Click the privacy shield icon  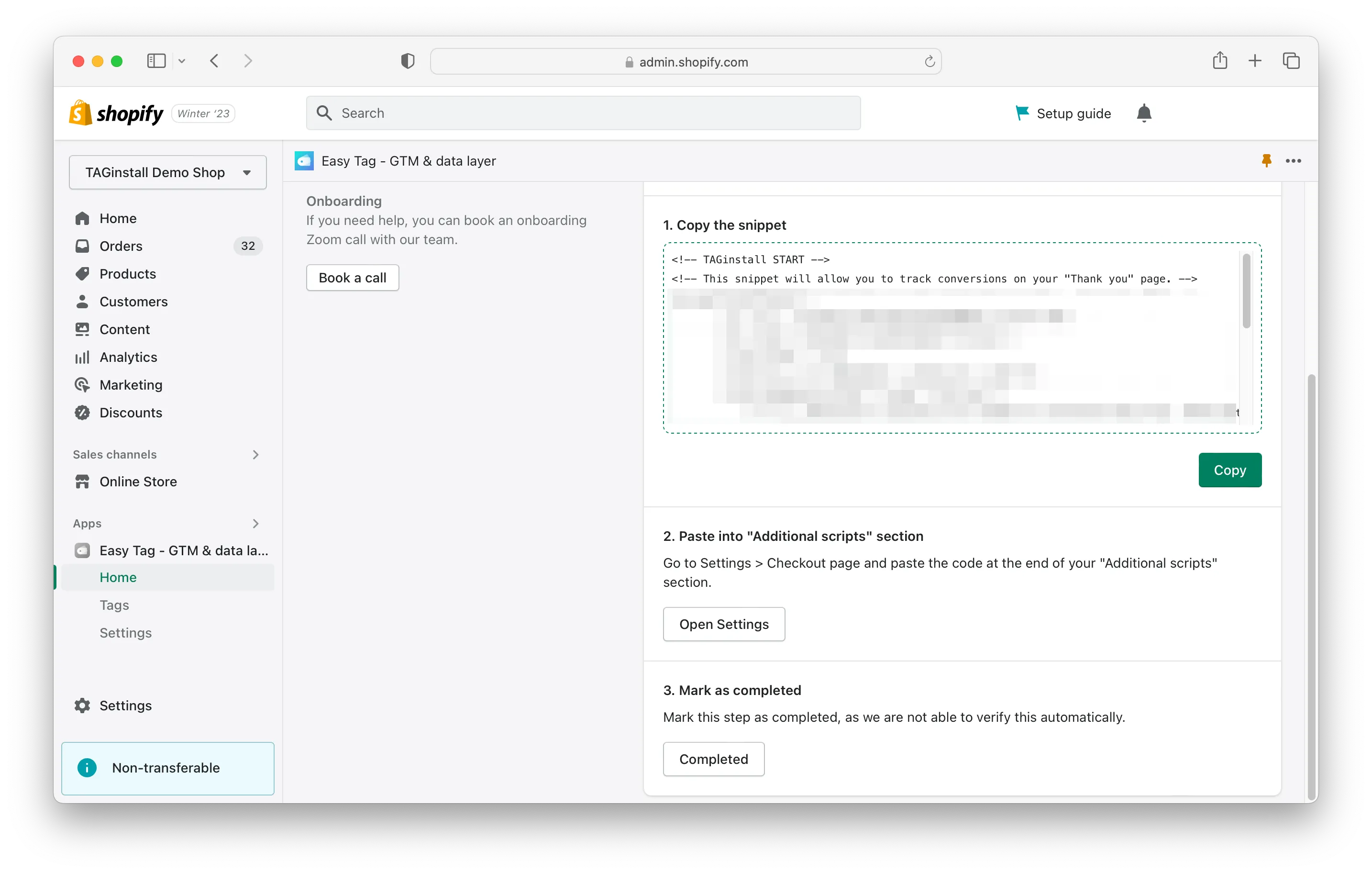[408, 61]
